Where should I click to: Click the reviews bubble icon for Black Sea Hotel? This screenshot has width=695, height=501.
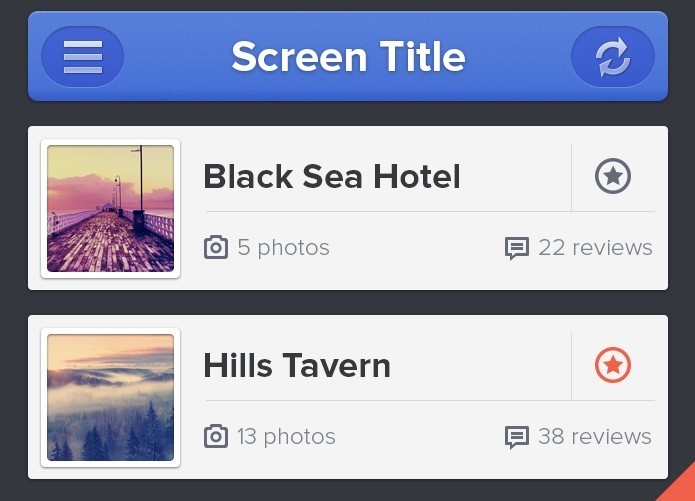point(517,248)
